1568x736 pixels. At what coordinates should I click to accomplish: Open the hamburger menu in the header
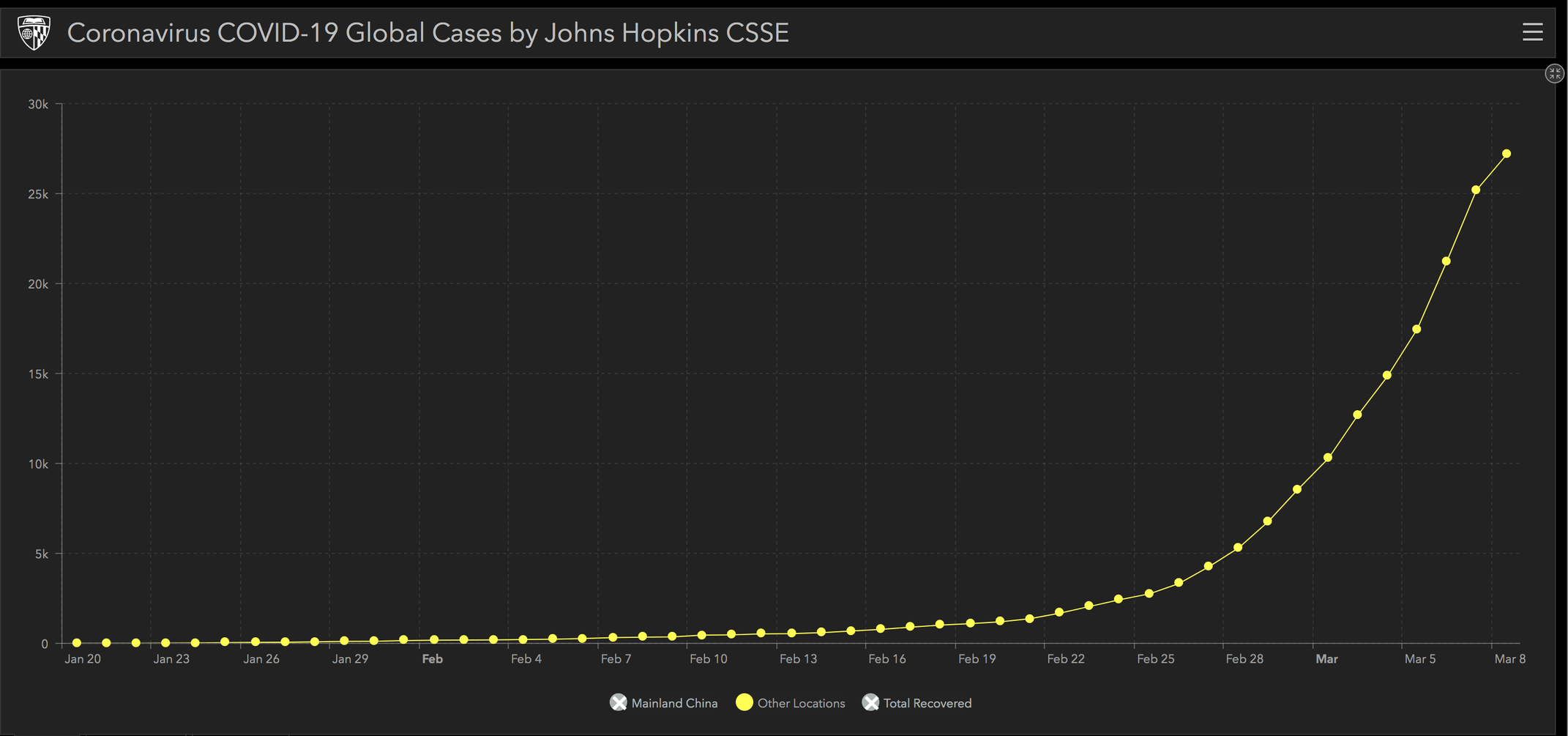pos(1532,32)
